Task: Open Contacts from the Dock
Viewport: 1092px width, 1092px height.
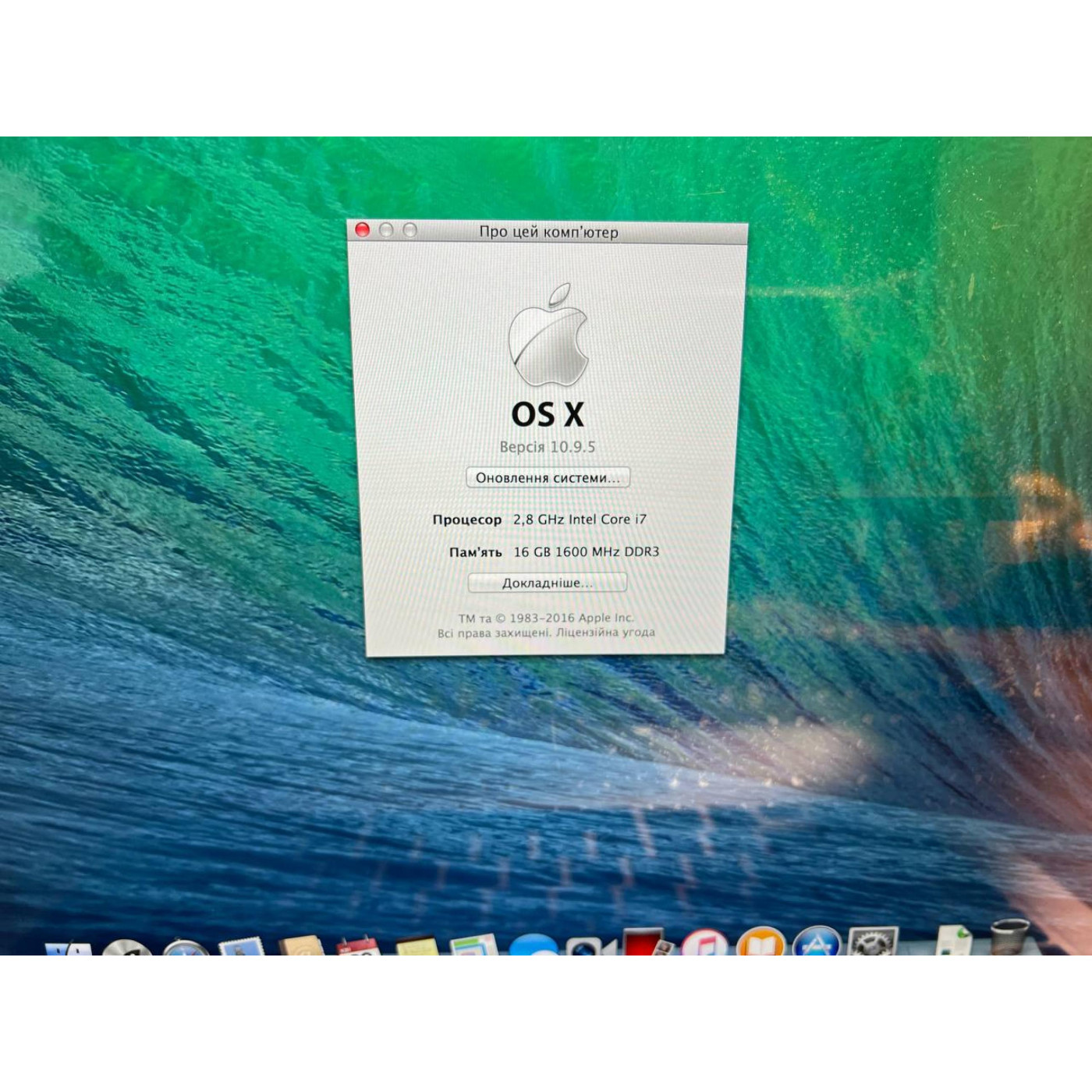Action: 301,945
